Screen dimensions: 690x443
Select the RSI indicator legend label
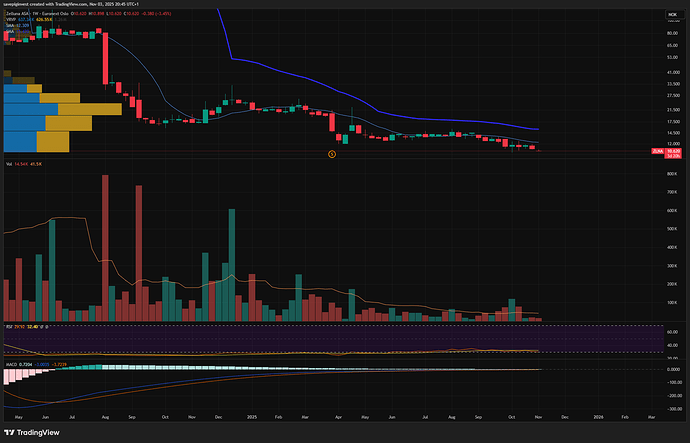(8, 326)
